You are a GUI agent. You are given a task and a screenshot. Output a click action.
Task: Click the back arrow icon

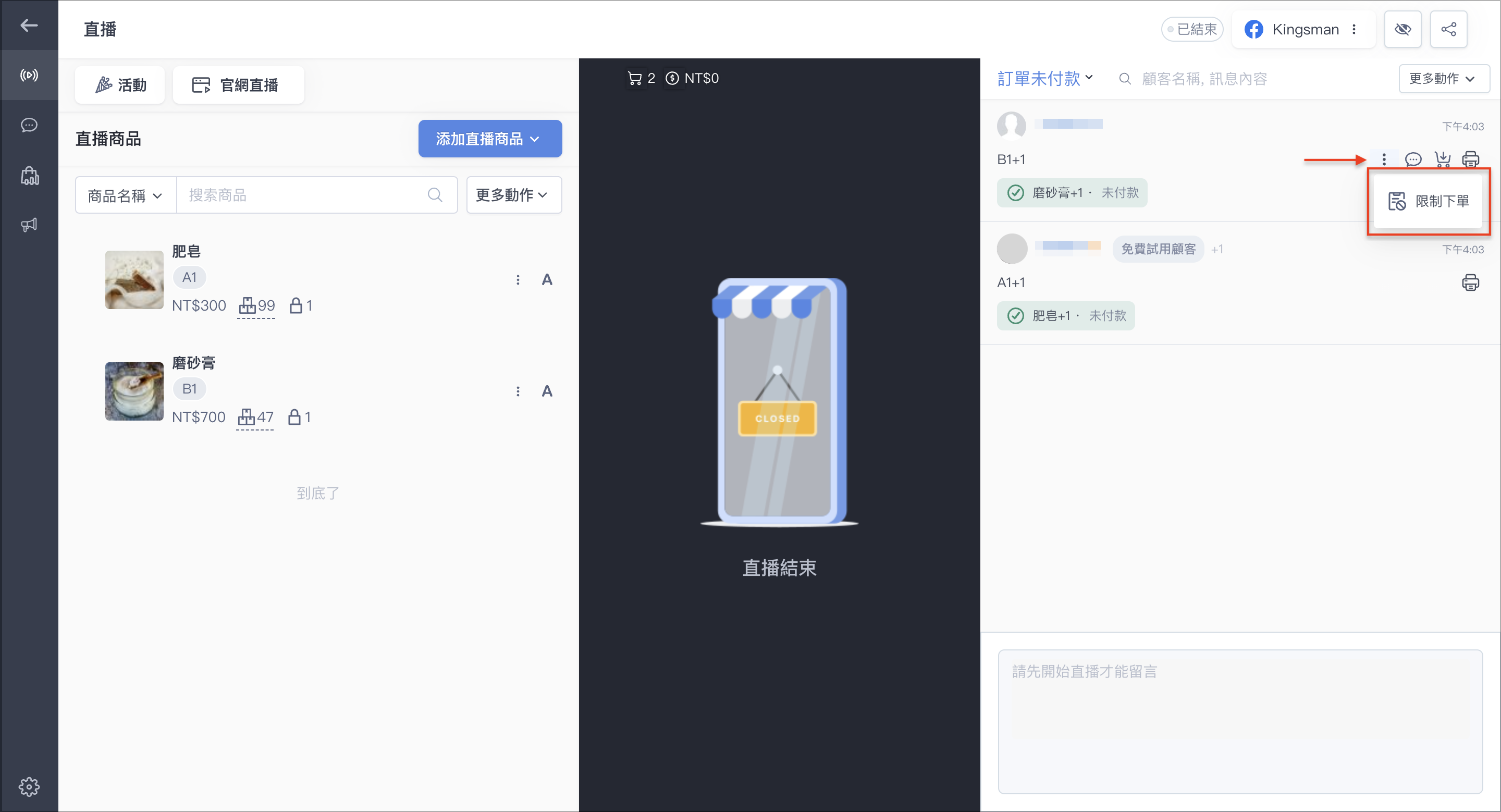click(x=29, y=25)
